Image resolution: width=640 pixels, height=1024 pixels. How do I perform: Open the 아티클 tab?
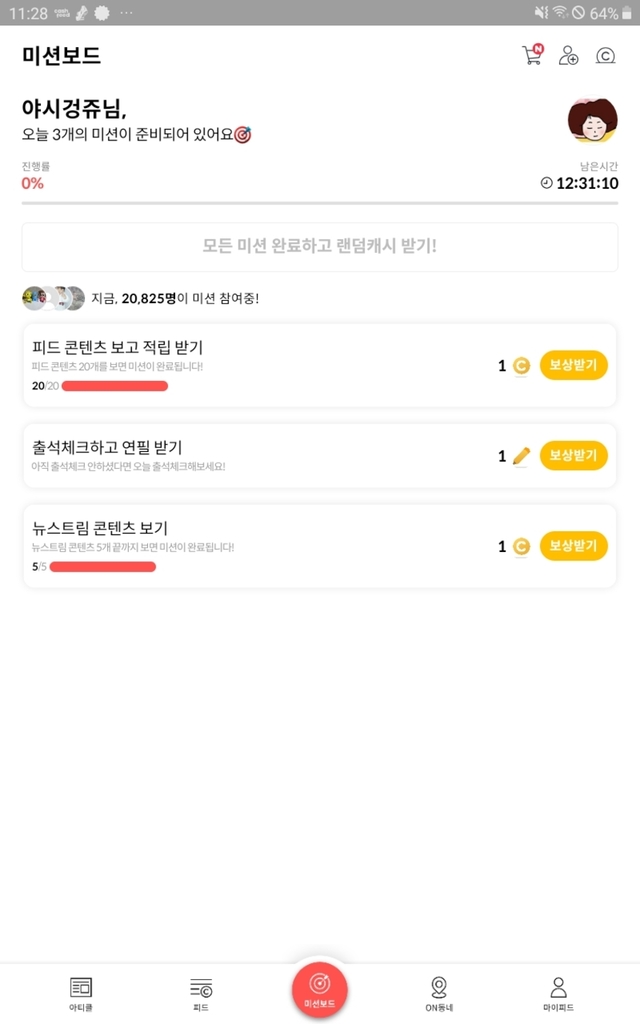(81, 994)
